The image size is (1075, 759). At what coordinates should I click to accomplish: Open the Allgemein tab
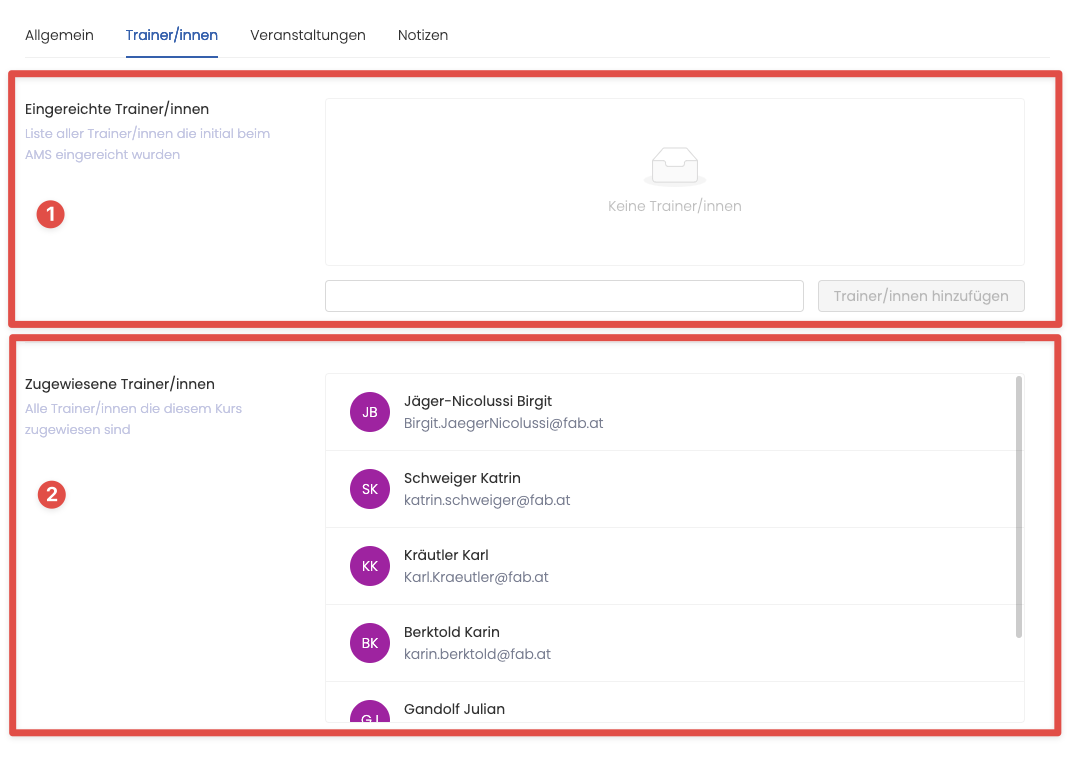pyautogui.click(x=59, y=35)
